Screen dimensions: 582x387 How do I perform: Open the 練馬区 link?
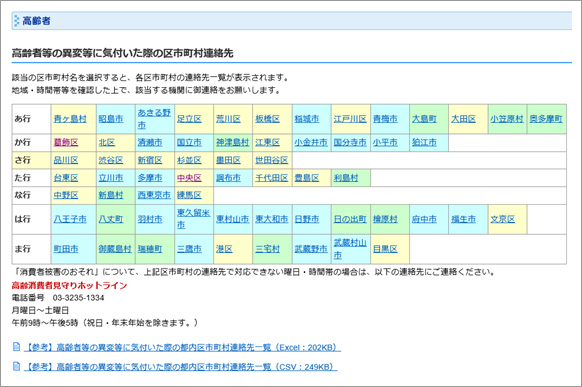tap(189, 195)
